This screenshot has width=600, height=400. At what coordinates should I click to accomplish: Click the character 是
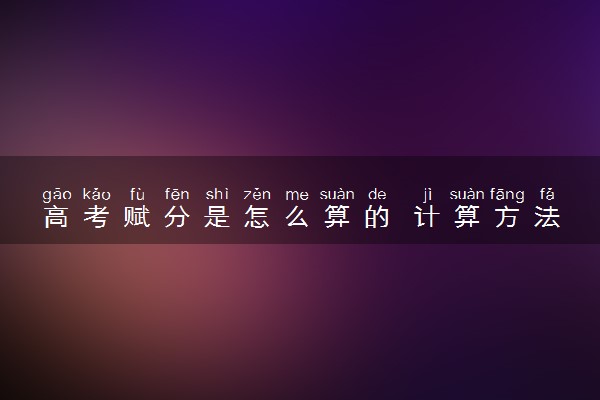pos(217,217)
